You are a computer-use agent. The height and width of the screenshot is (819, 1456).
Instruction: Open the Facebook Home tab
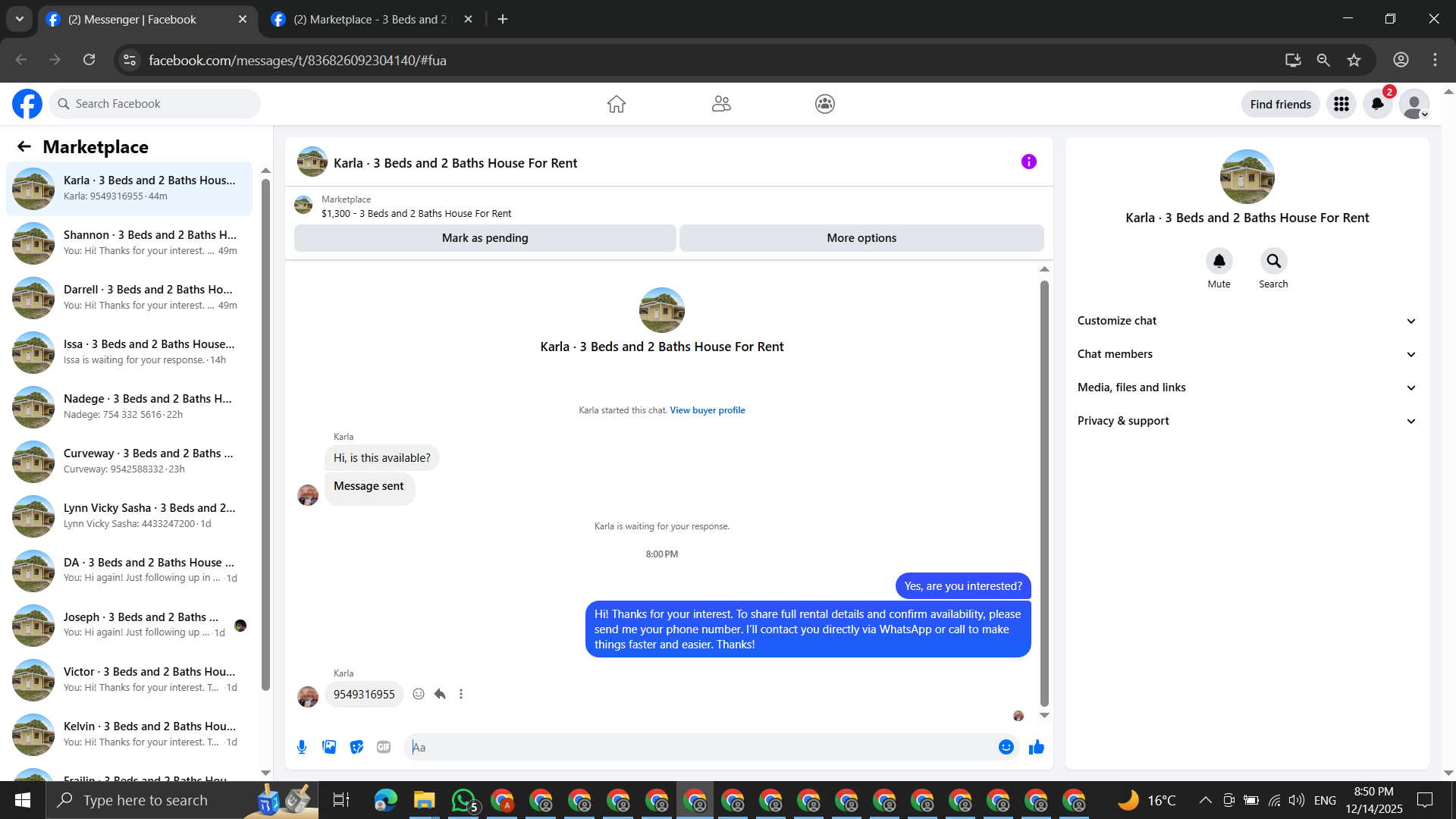(x=616, y=104)
